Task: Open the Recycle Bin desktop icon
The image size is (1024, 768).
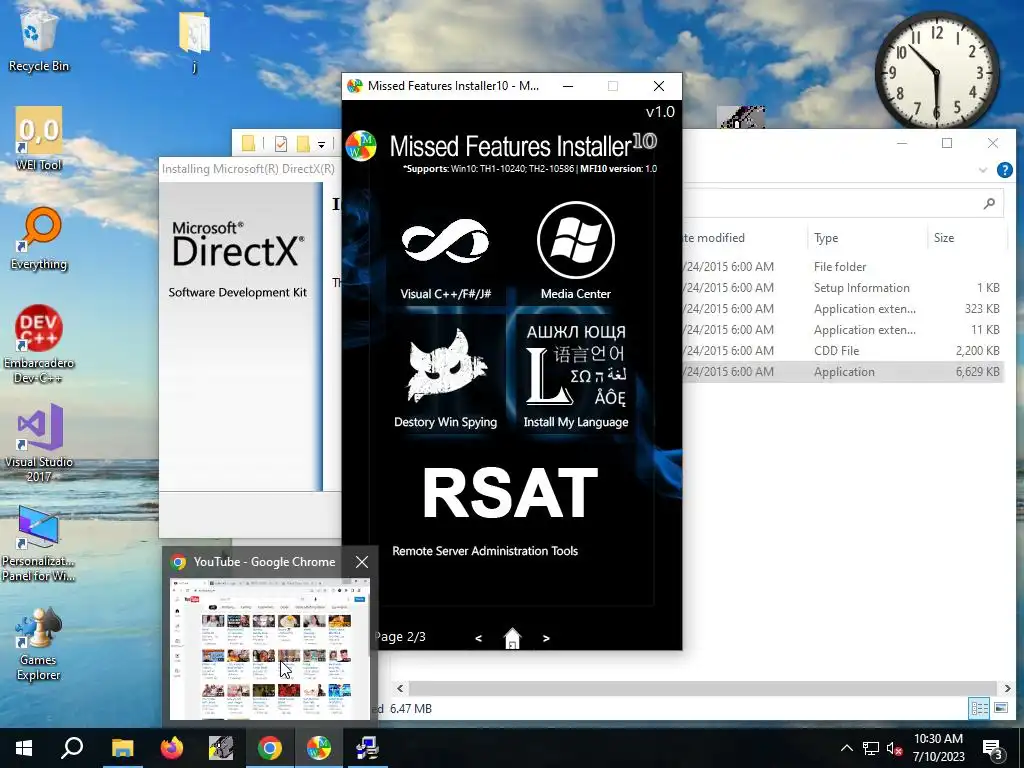Action: click(39, 41)
